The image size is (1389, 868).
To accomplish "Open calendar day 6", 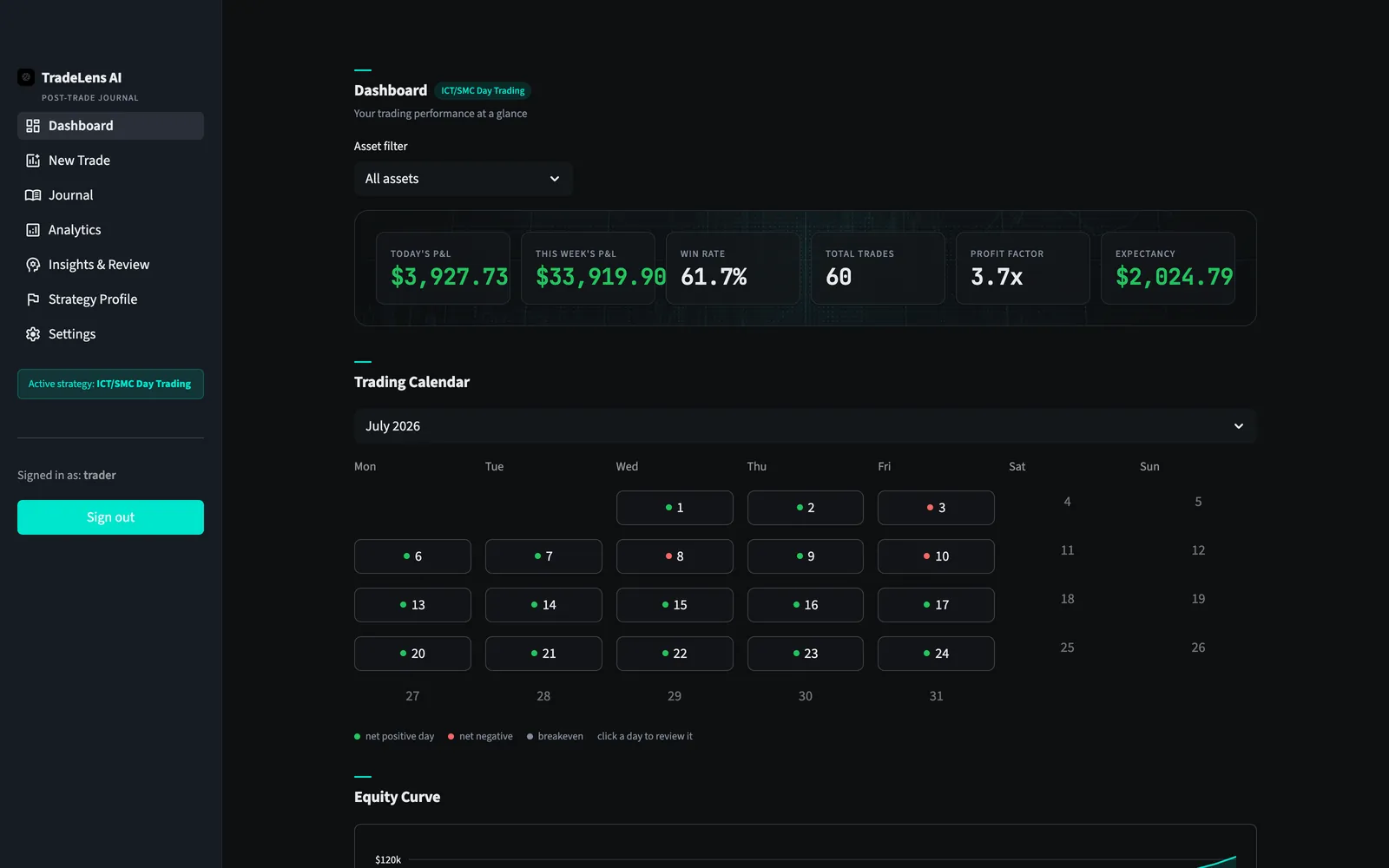I will click(x=412, y=556).
